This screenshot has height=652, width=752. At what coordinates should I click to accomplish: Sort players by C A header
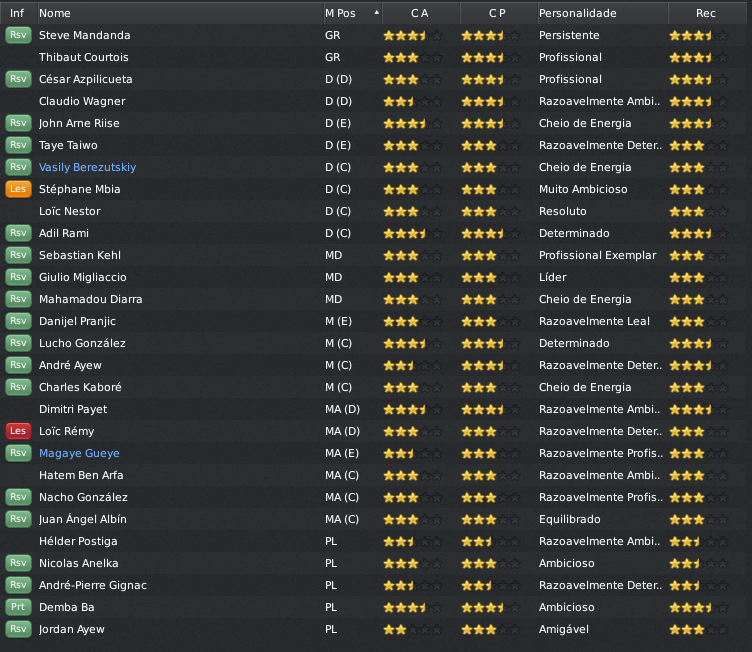point(420,13)
